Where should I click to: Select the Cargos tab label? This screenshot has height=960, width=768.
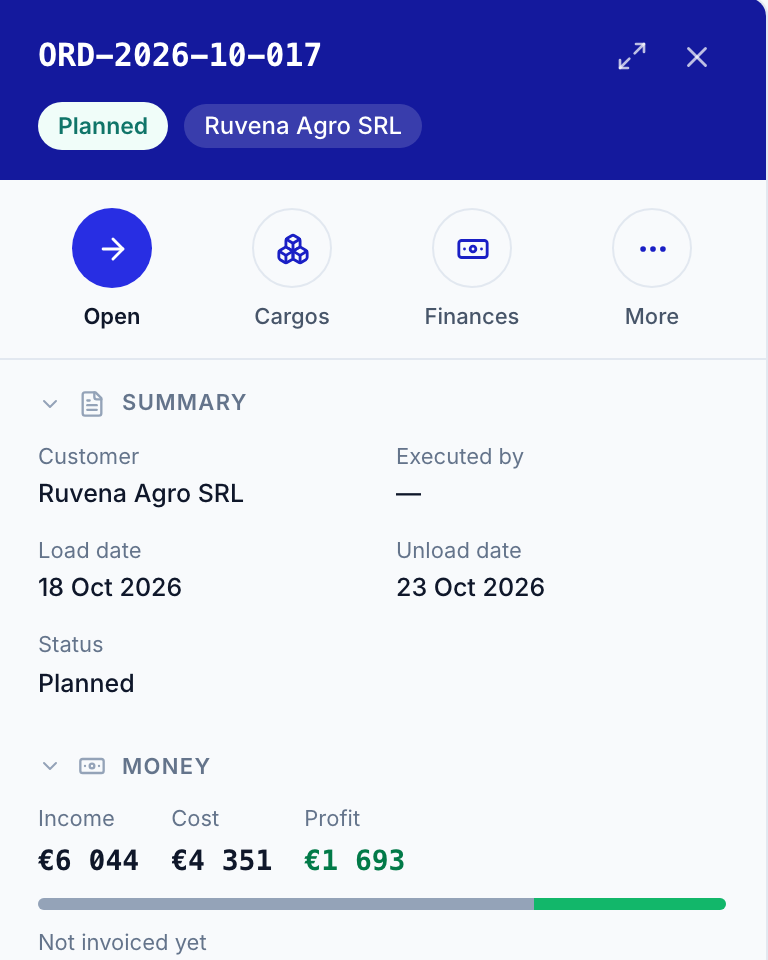coord(292,317)
